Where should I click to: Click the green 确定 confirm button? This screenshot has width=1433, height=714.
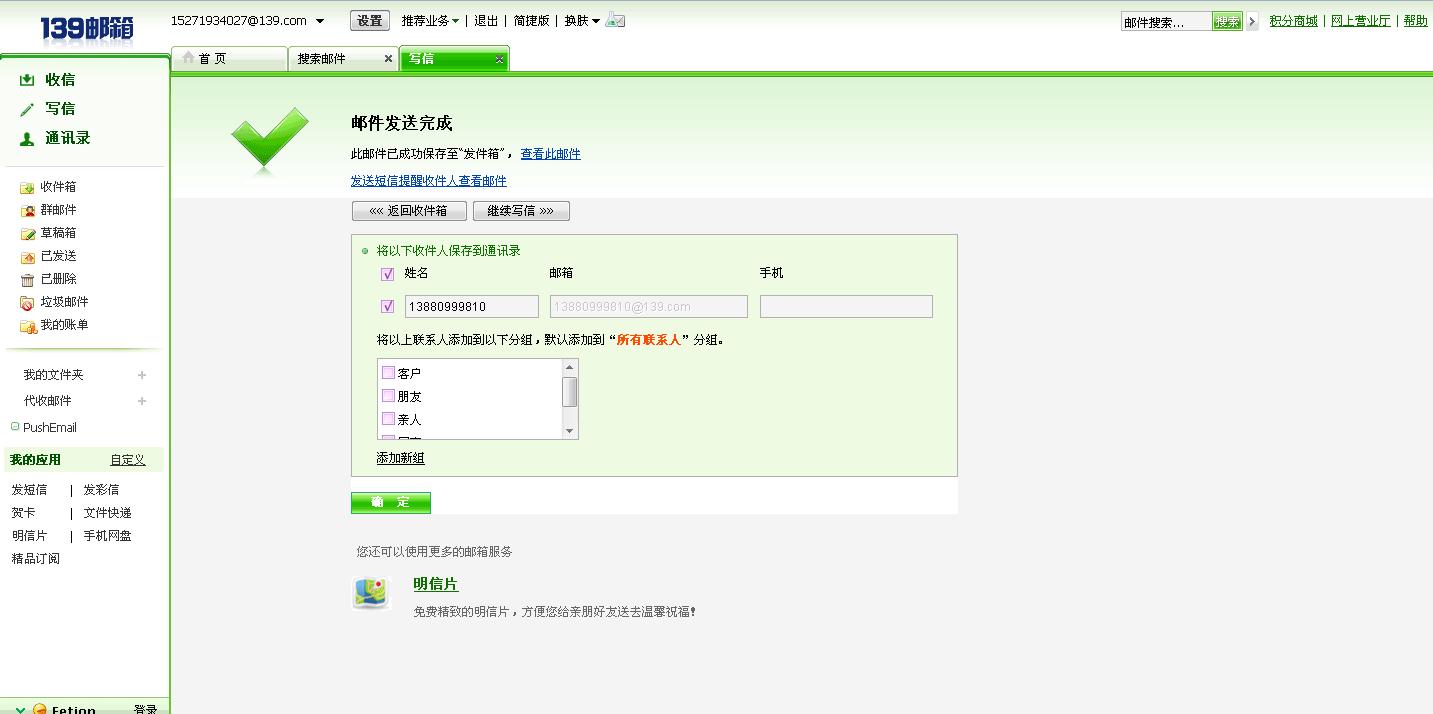(391, 502)
